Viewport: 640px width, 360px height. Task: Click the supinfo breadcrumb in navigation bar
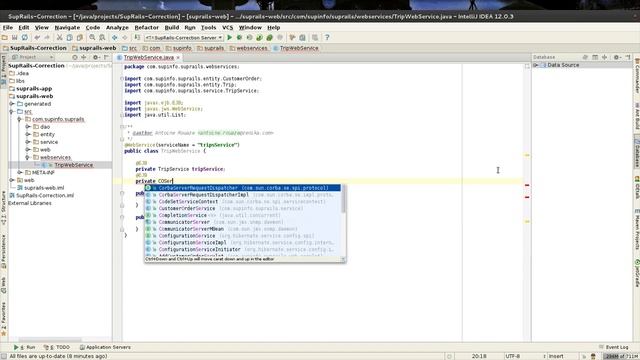pos(178,48)
